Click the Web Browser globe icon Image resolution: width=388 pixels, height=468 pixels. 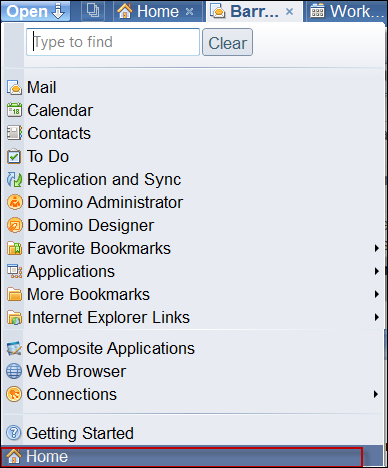[14, 371]
